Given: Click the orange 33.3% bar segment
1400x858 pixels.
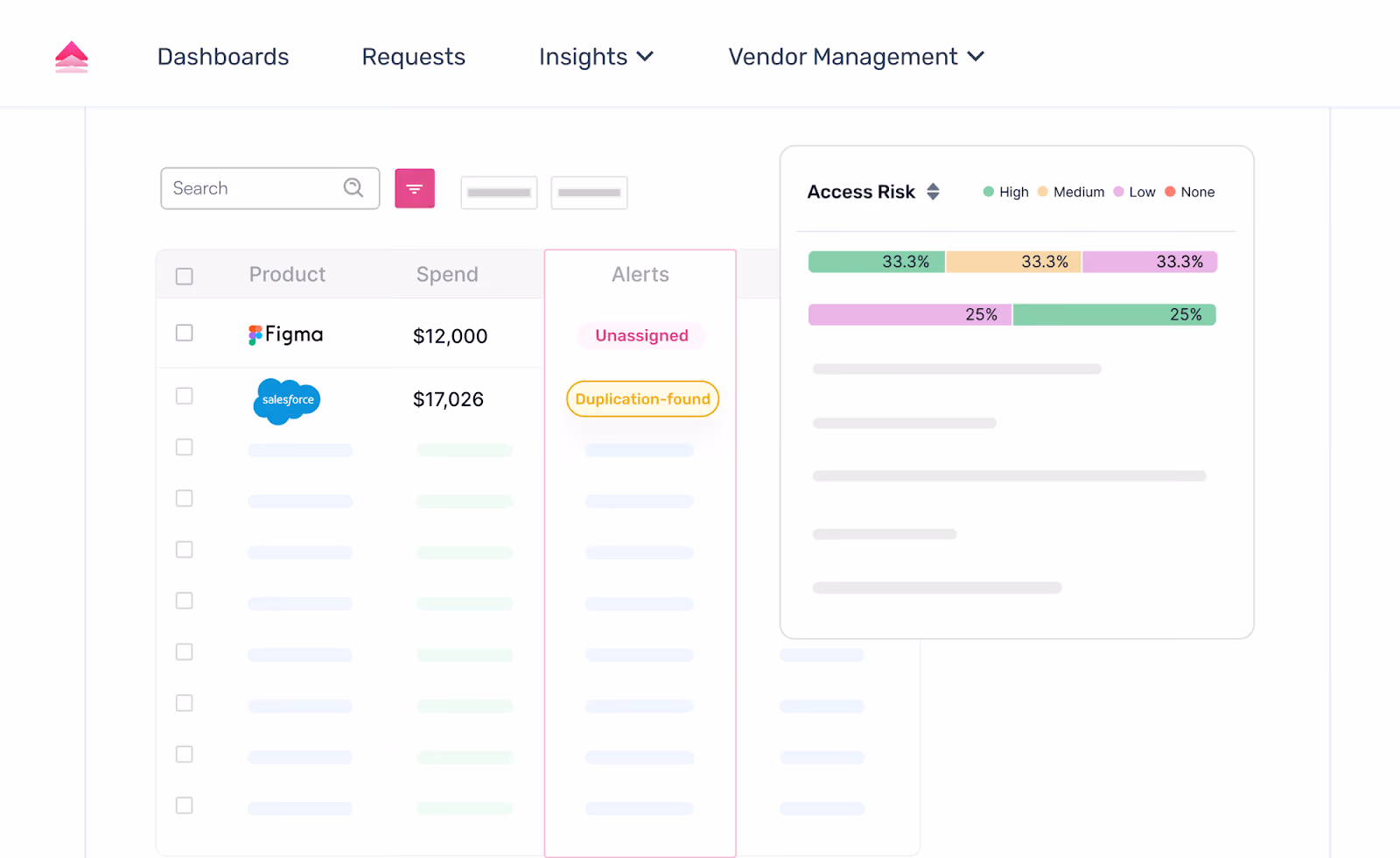Looking at the screenshot, I should tap(1013, 262).
